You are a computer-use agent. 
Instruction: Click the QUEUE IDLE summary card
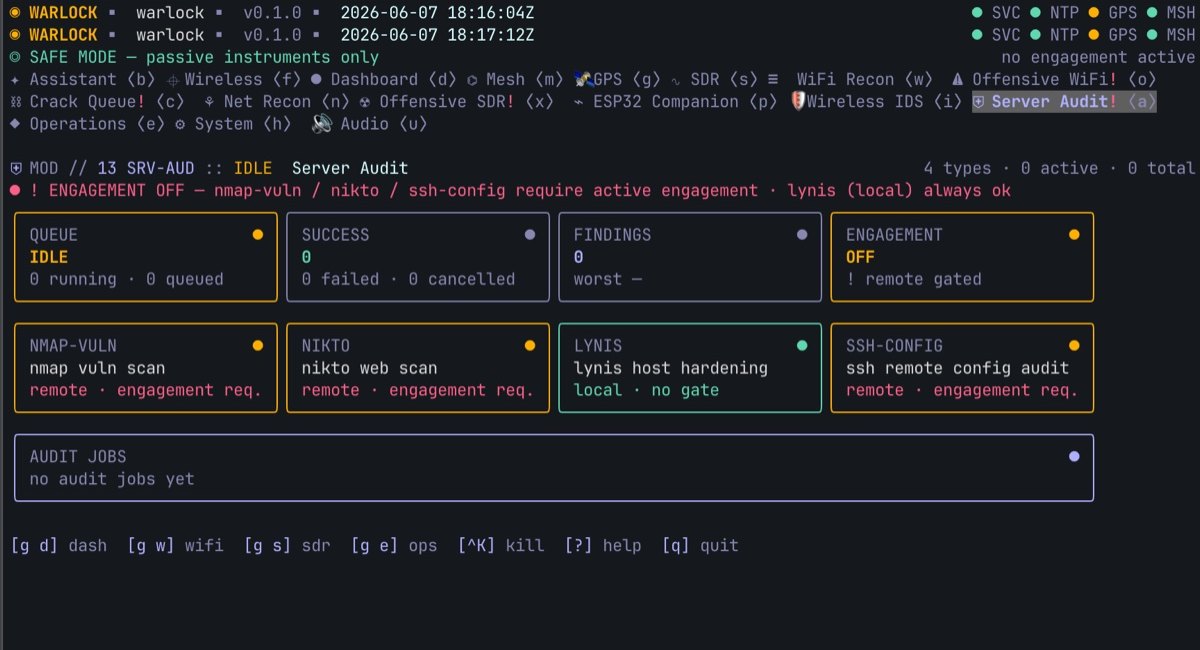(x=146, y=257)
